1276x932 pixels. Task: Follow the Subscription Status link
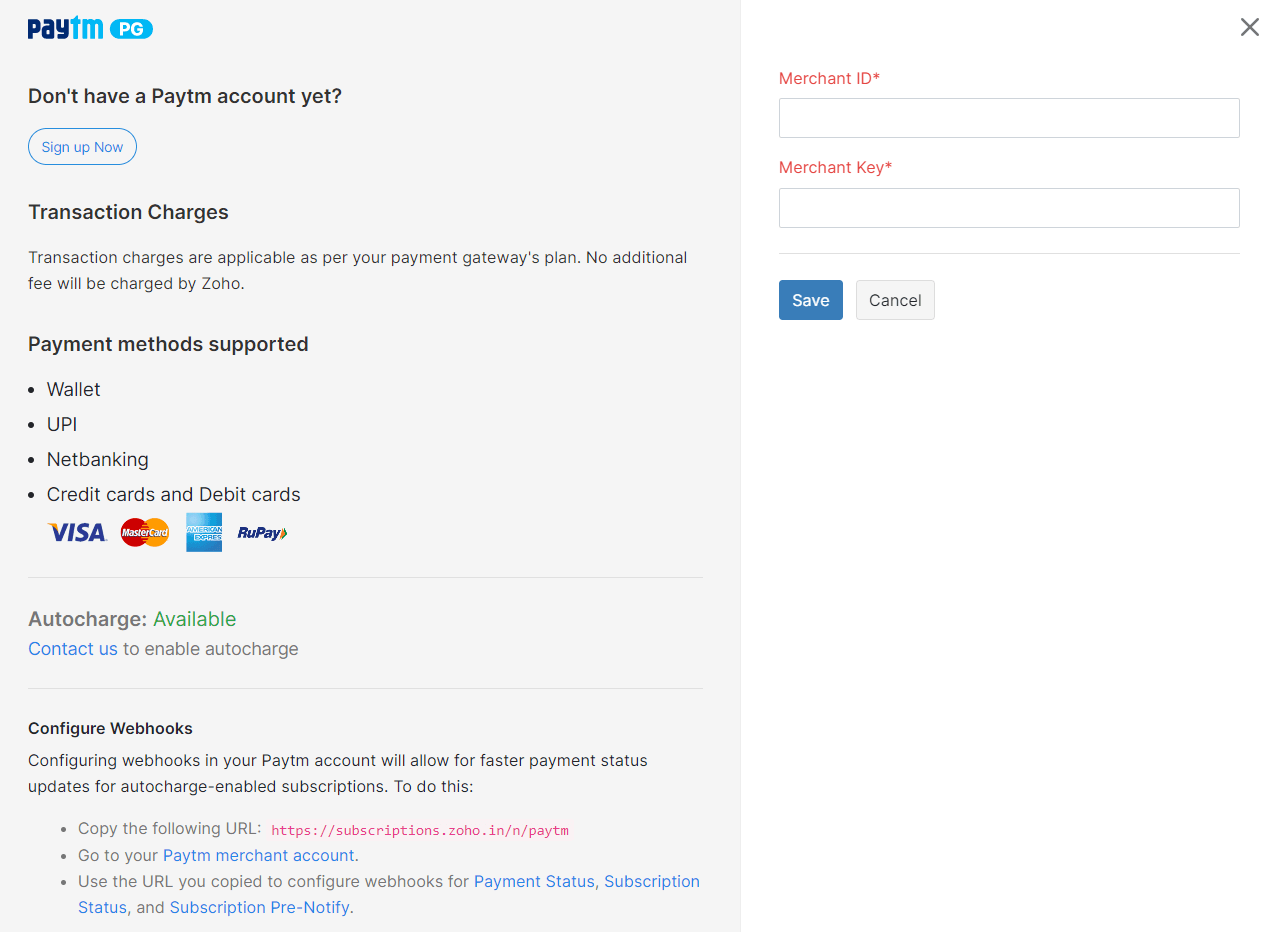[651, 881]
